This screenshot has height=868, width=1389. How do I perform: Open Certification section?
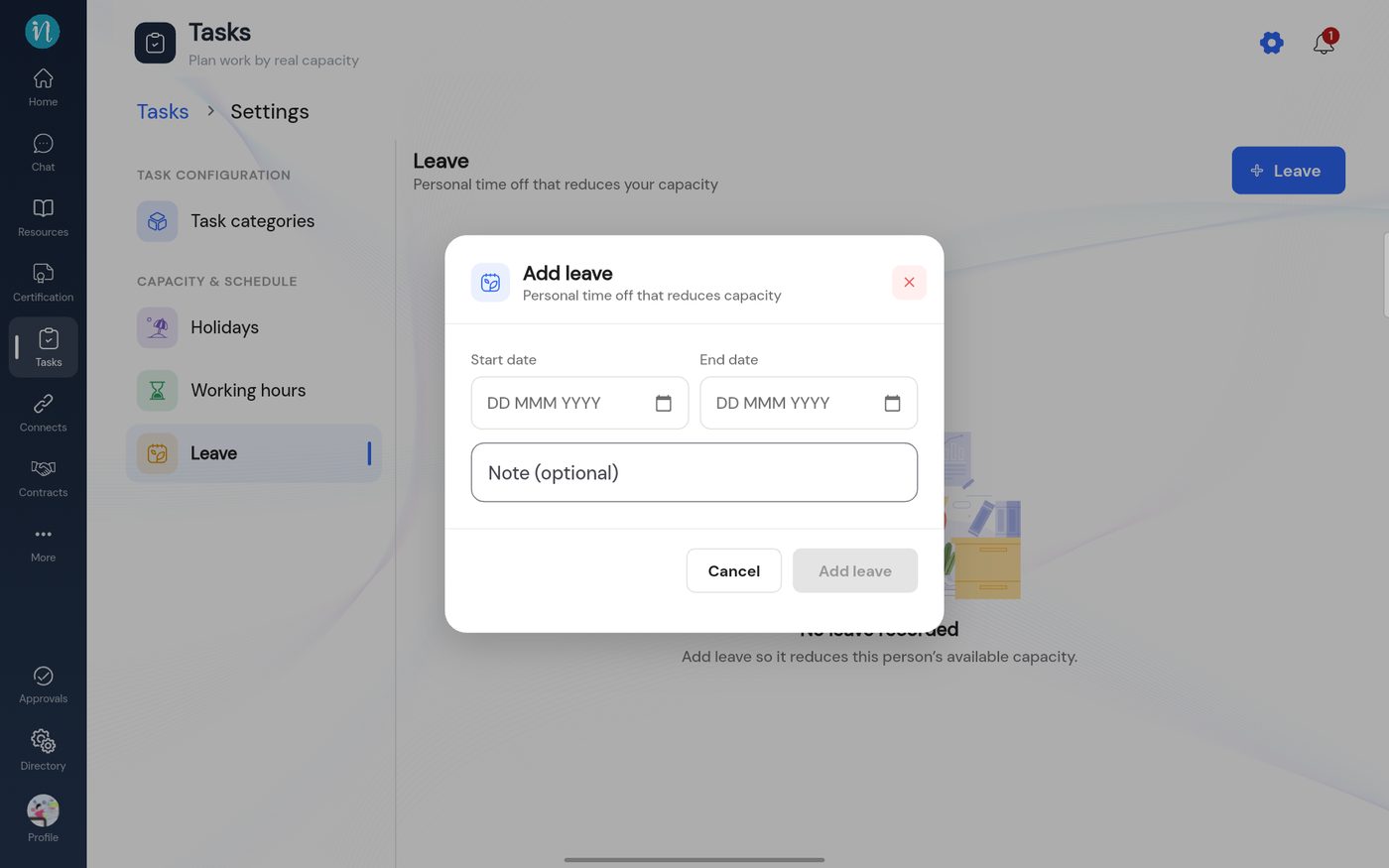[x=43, y=283]
